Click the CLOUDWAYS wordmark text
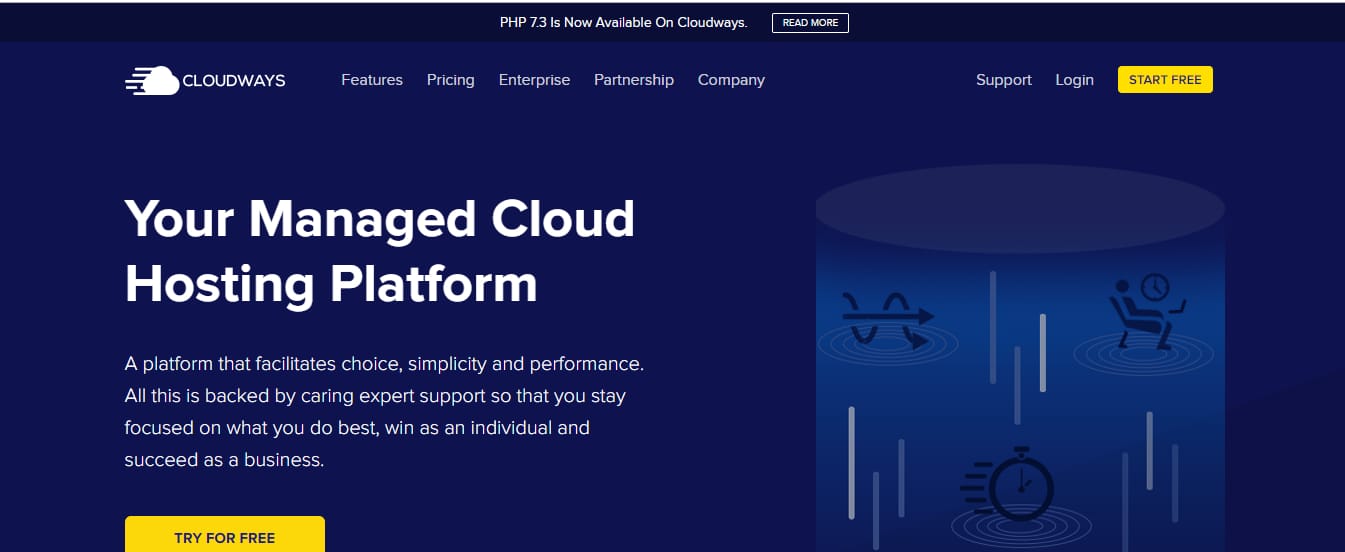The width and height of the screenshot is (1345, 552). 234,81
